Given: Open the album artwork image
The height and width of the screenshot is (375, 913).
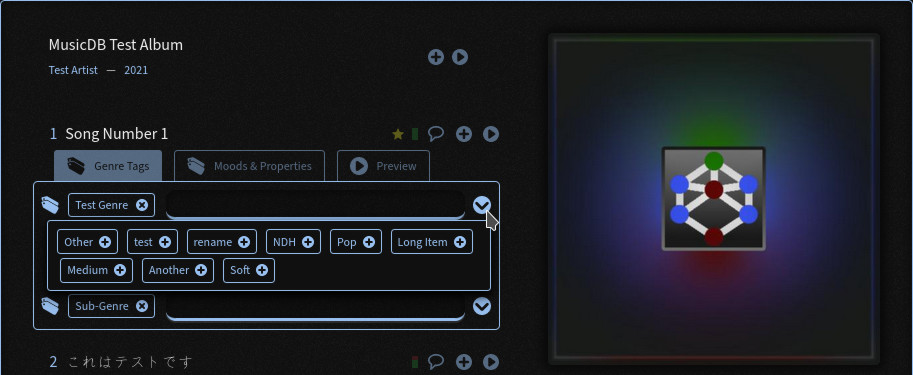Looking at the screenshot, I should [714, 199].
